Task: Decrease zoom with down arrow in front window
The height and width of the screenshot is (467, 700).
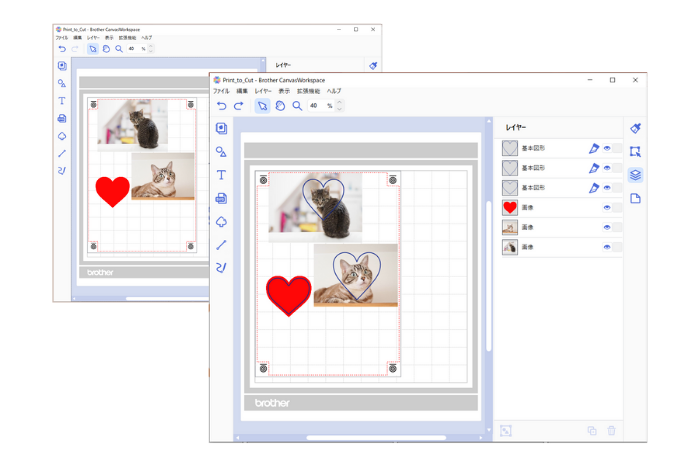Action: tap(340, 109)
